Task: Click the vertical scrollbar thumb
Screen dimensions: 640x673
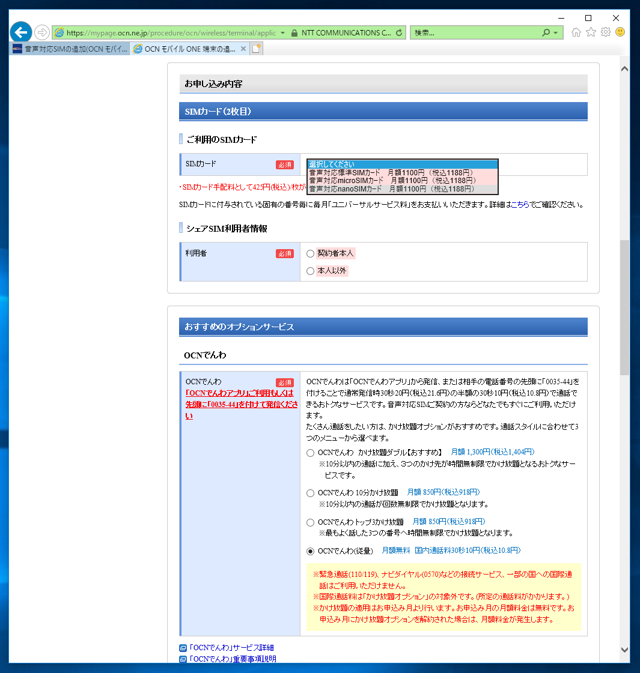Action: pyautogui.click(x=625, y=307)
